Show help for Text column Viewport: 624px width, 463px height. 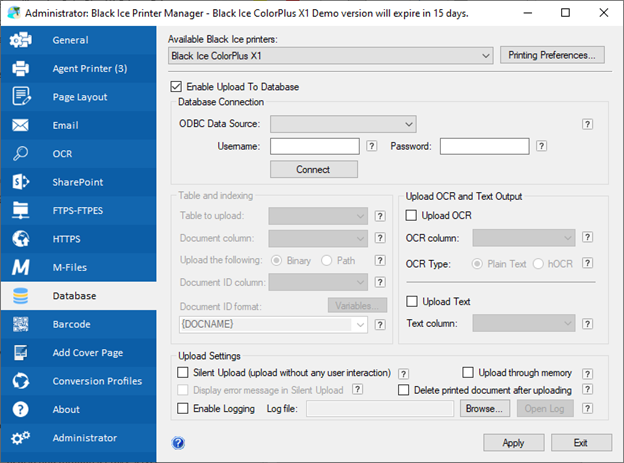tap(587, 324)
